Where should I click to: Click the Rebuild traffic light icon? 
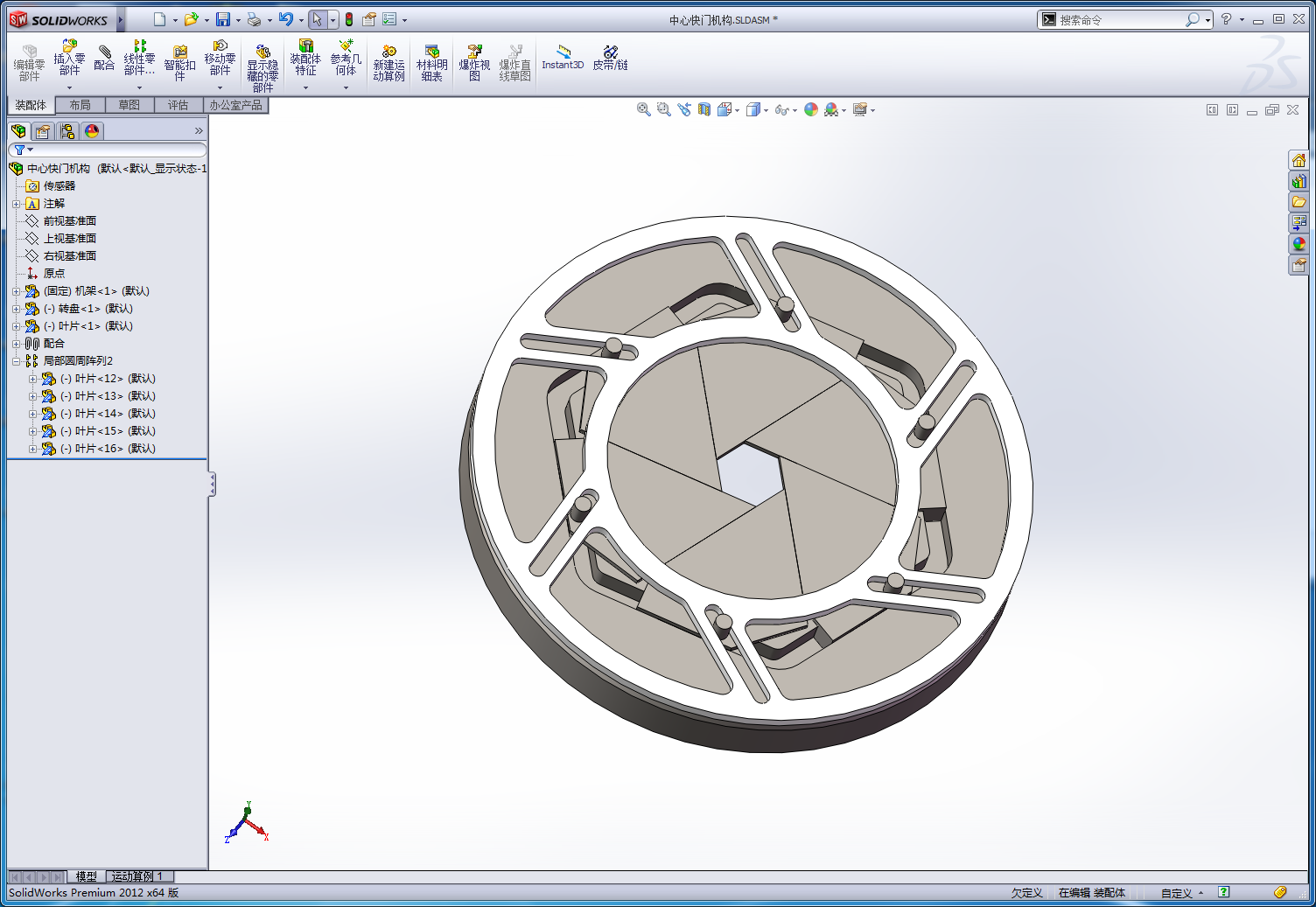click(349, 19)
